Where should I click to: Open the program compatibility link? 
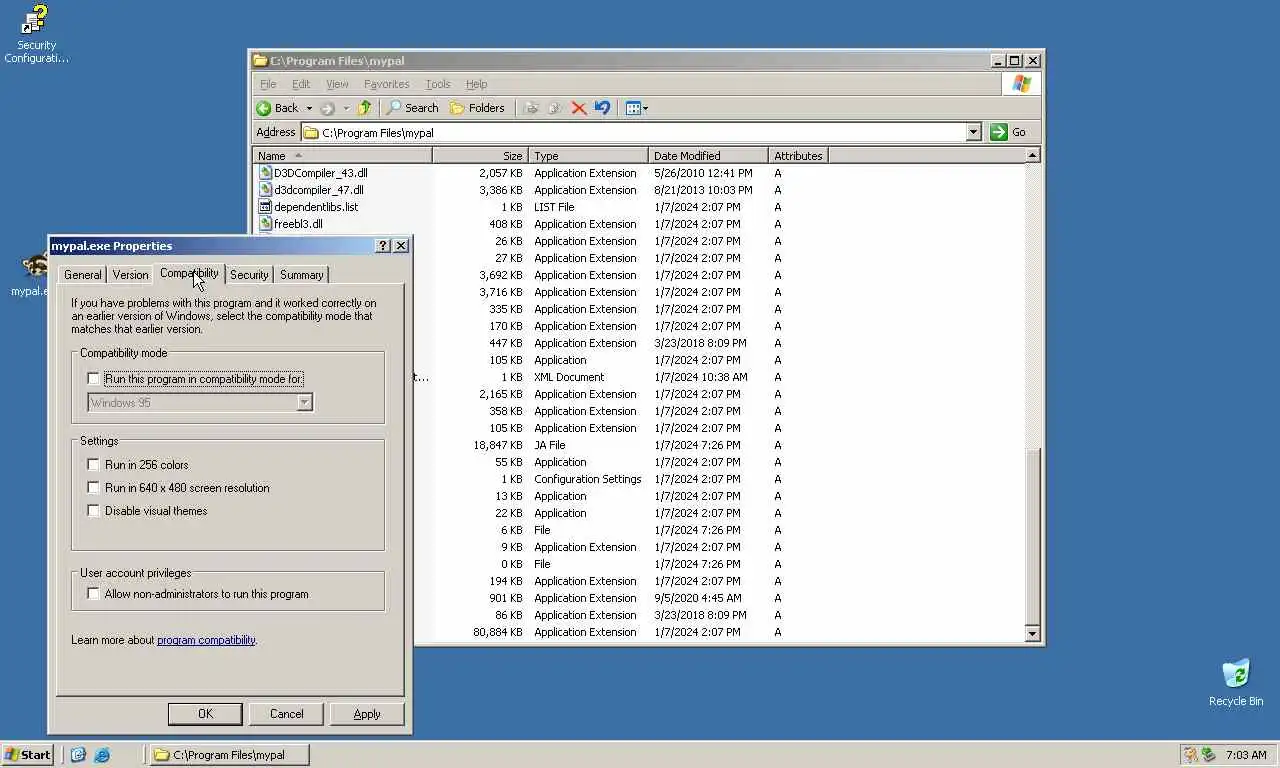point(206,640)
